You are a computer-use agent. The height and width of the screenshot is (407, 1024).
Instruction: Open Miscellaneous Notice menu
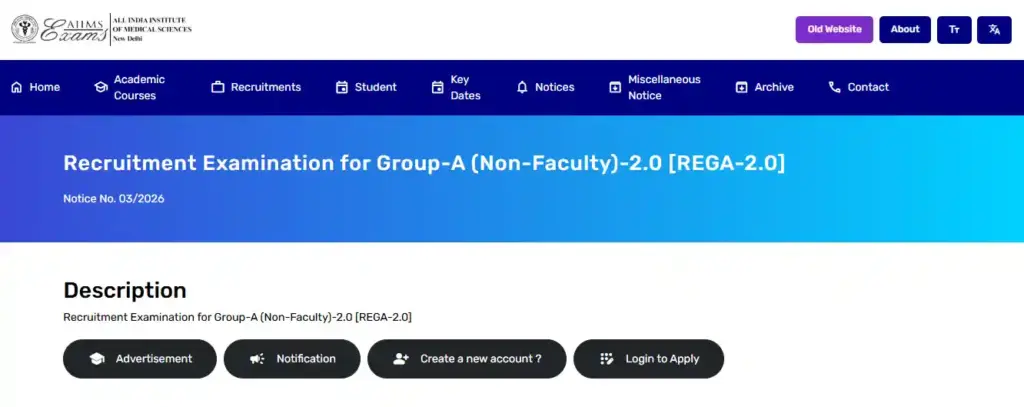coord(663,87)
